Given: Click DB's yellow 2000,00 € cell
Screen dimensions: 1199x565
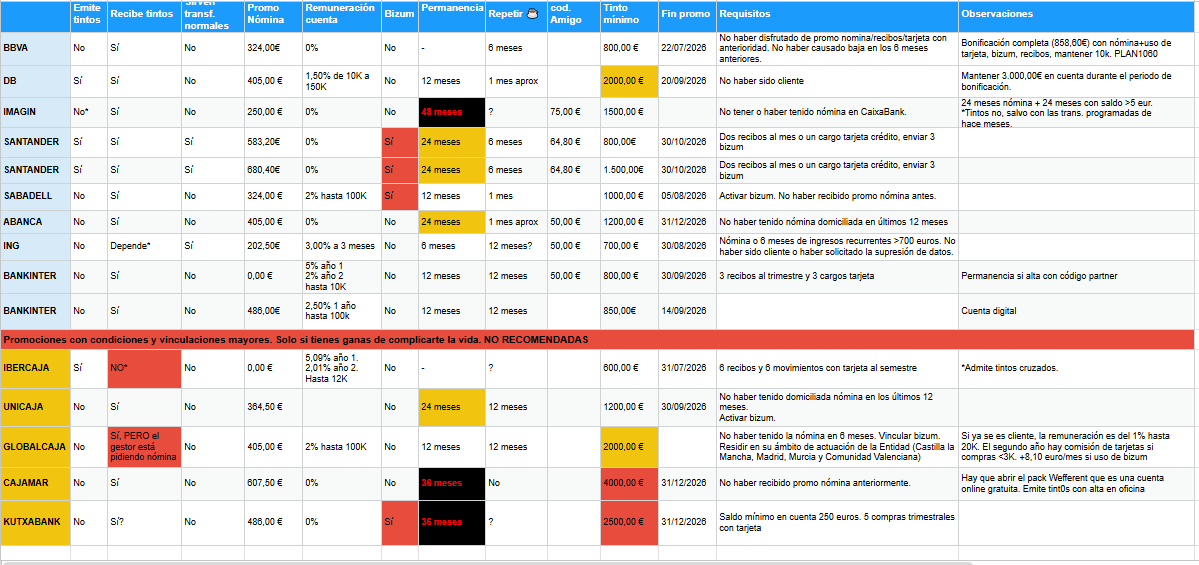Looking at the screenshot, I should 629,81.
